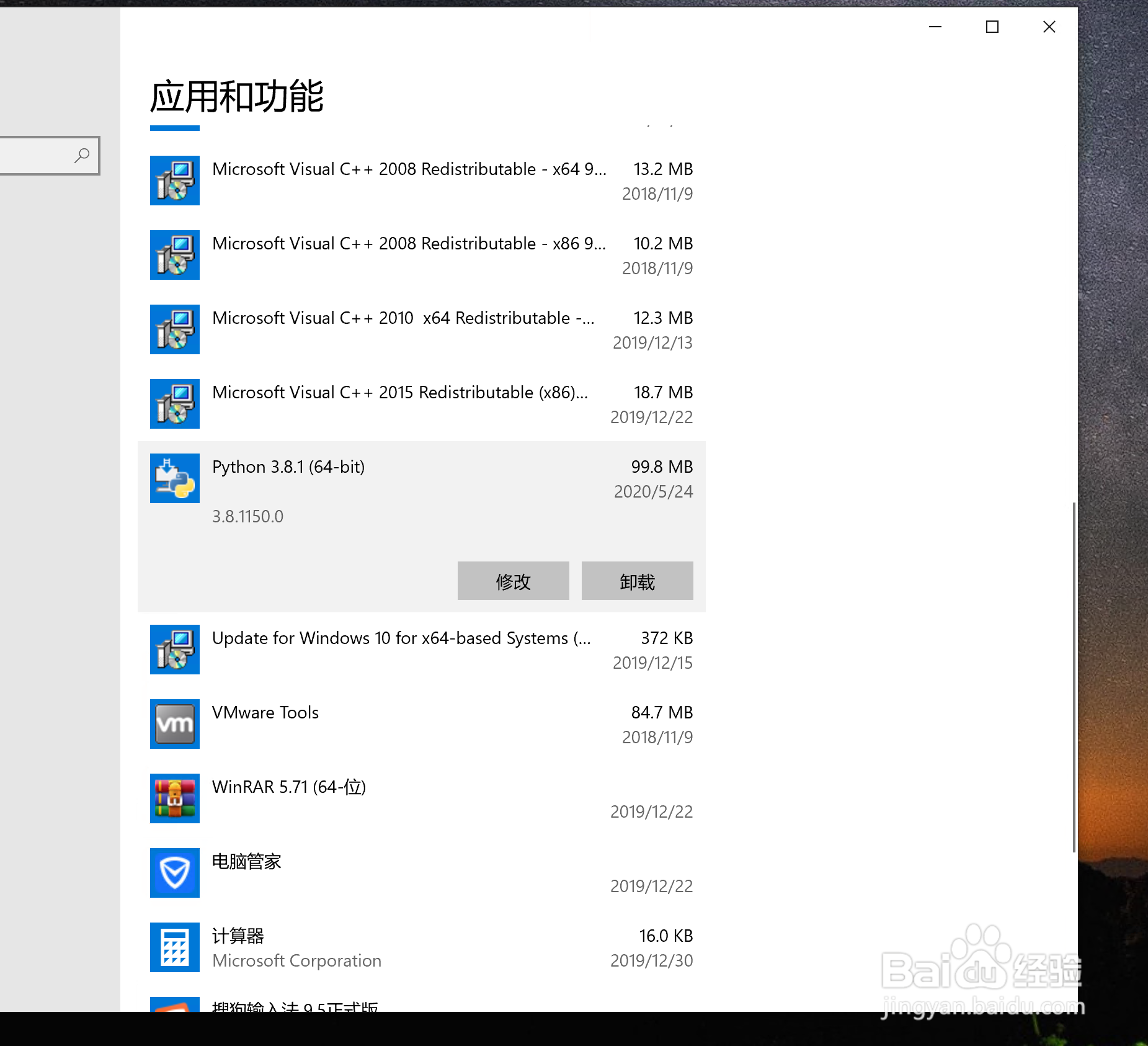Click 卸载 to uninstall Python 3.8.1
1148x1046 pixels.
point(638,581)
